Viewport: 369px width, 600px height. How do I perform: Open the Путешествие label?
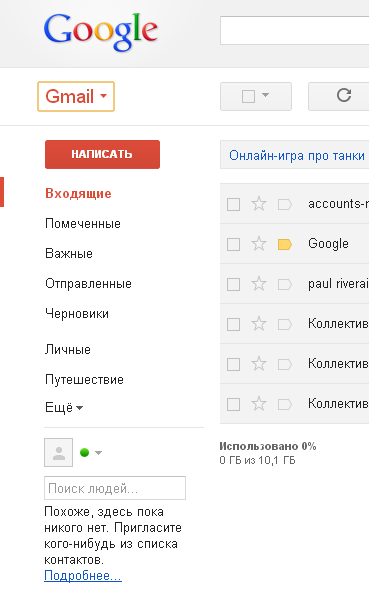click(85, 380)
